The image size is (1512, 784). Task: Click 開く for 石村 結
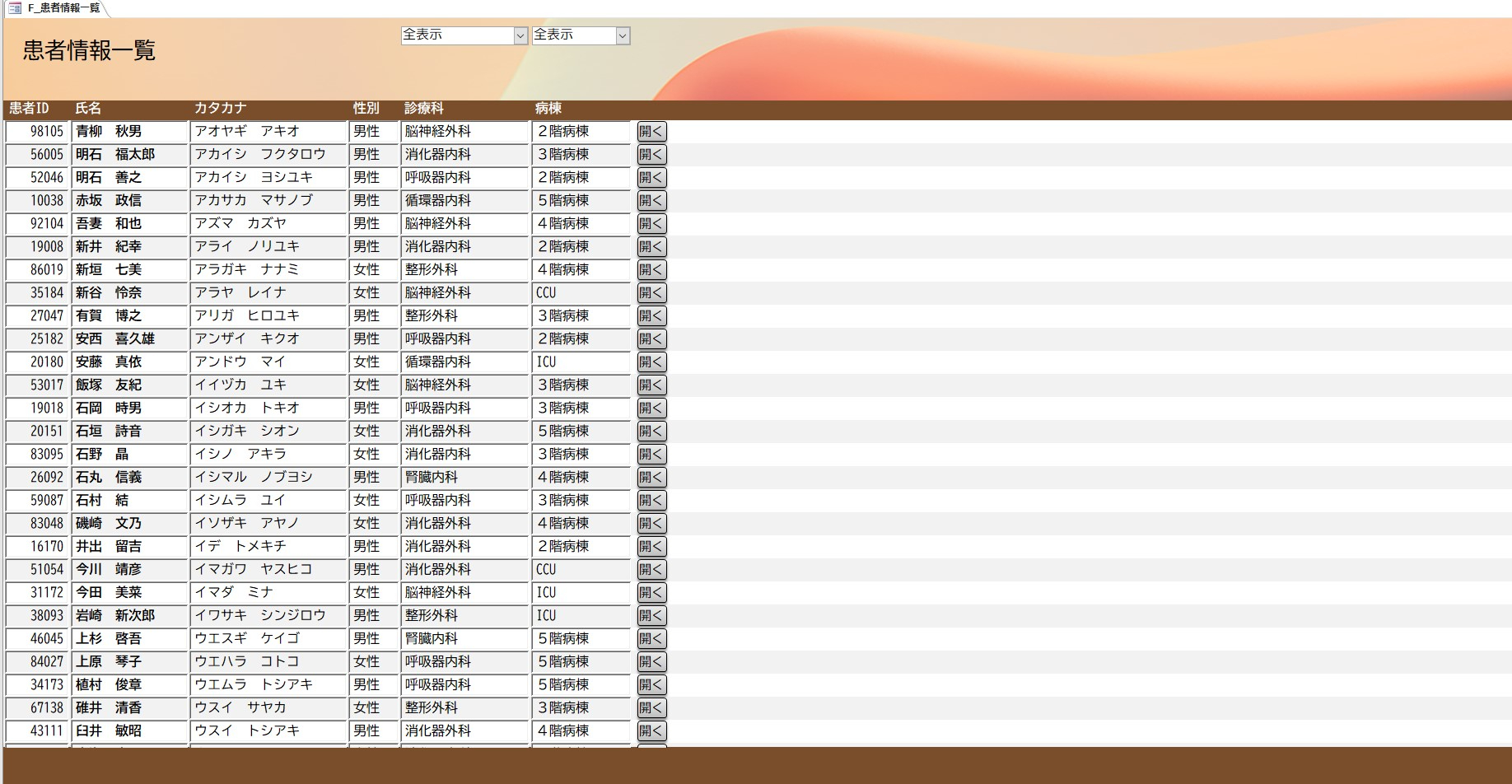tap(651, 500)
